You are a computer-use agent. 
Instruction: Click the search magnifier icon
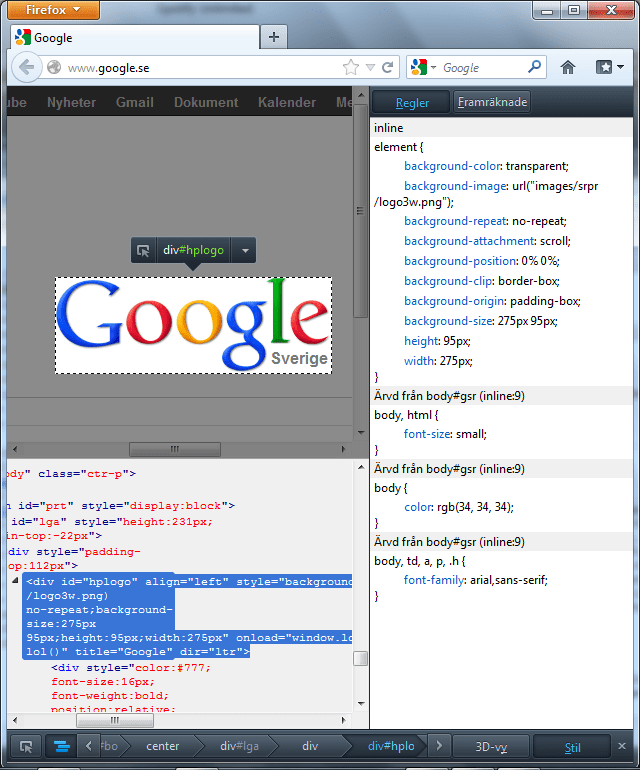[x=534, y=67]
